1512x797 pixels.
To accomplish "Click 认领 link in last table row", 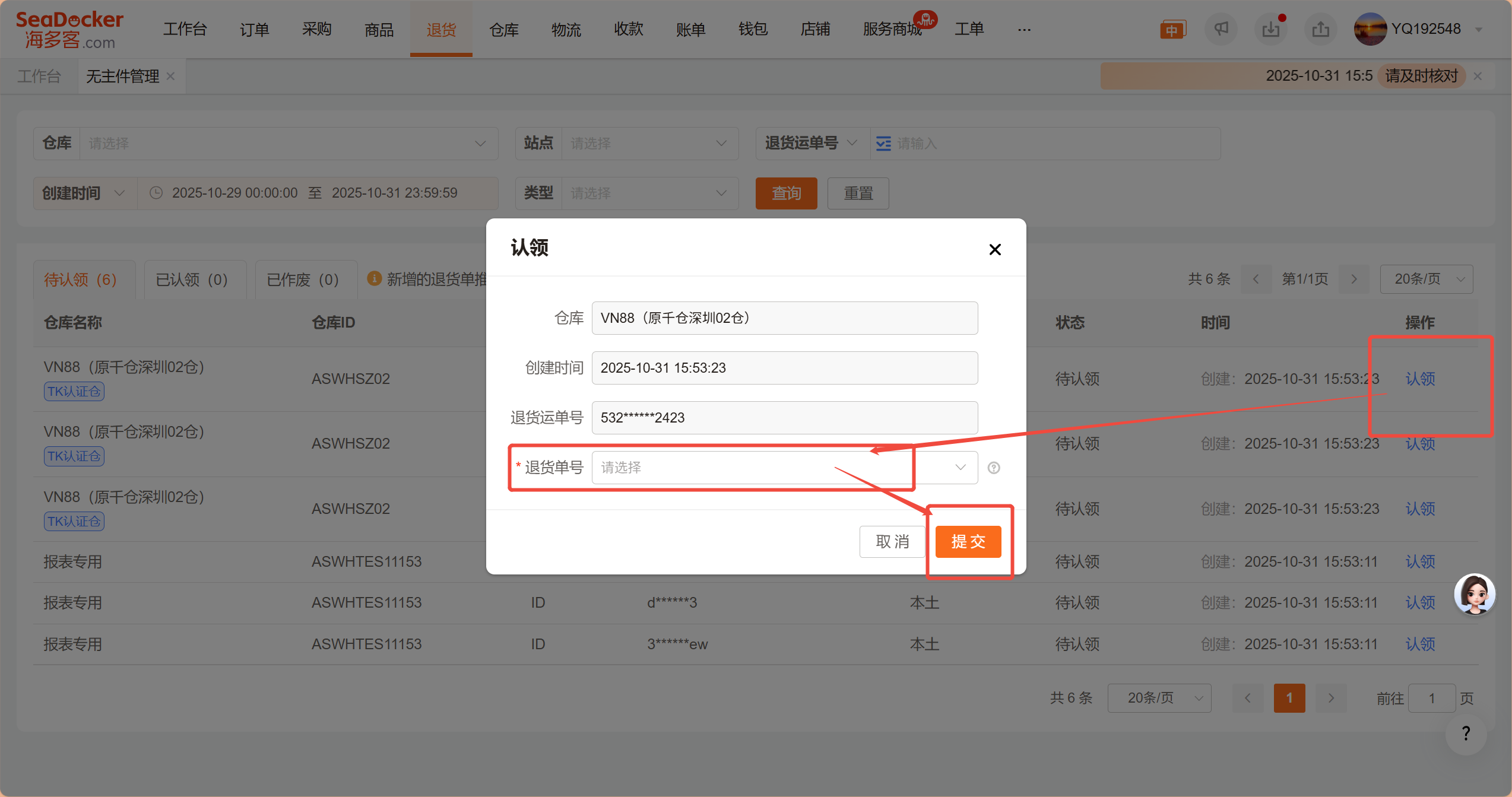I will pyautogui.click(x=1419, y=644).
